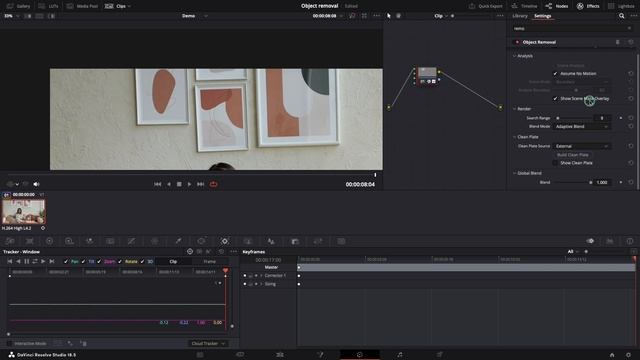Open the Color Wheels palette icon

coord(49,241)
